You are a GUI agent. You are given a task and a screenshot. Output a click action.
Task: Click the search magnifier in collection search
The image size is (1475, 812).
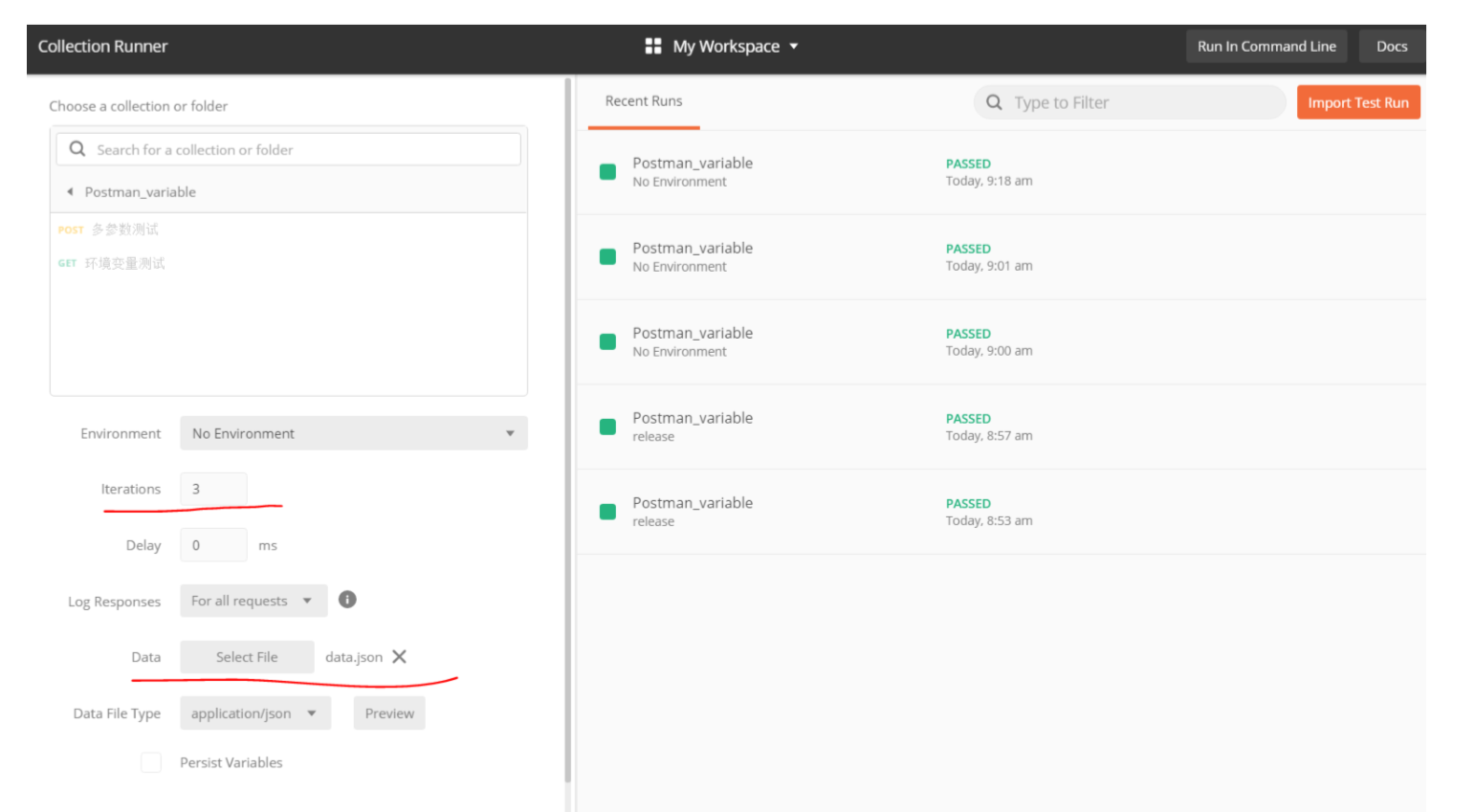77,149
